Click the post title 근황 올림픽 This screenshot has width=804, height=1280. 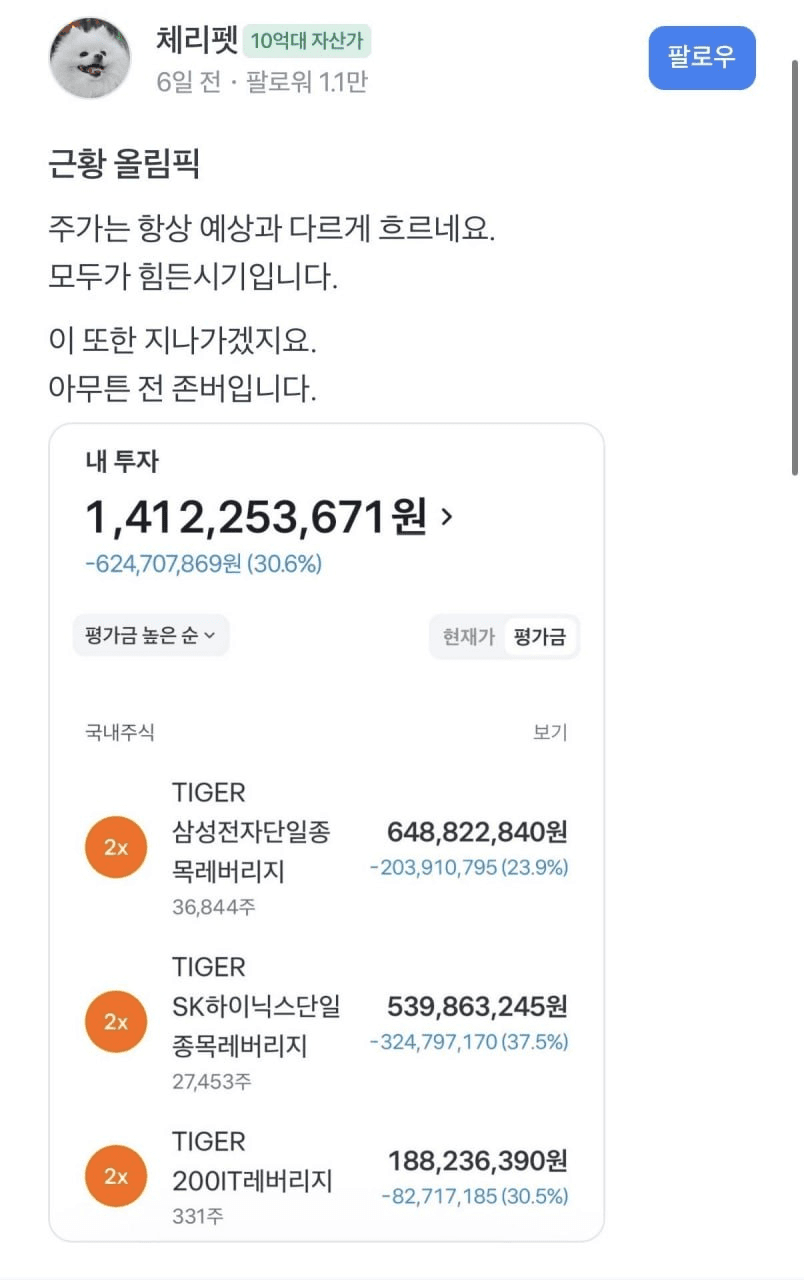click(124, 164)
